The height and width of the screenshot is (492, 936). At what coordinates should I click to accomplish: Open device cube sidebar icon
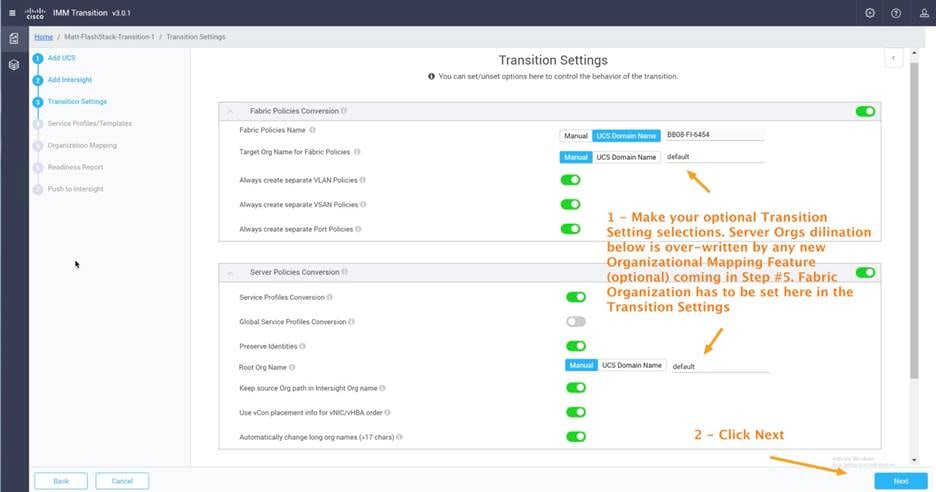(x=14, y=64)
